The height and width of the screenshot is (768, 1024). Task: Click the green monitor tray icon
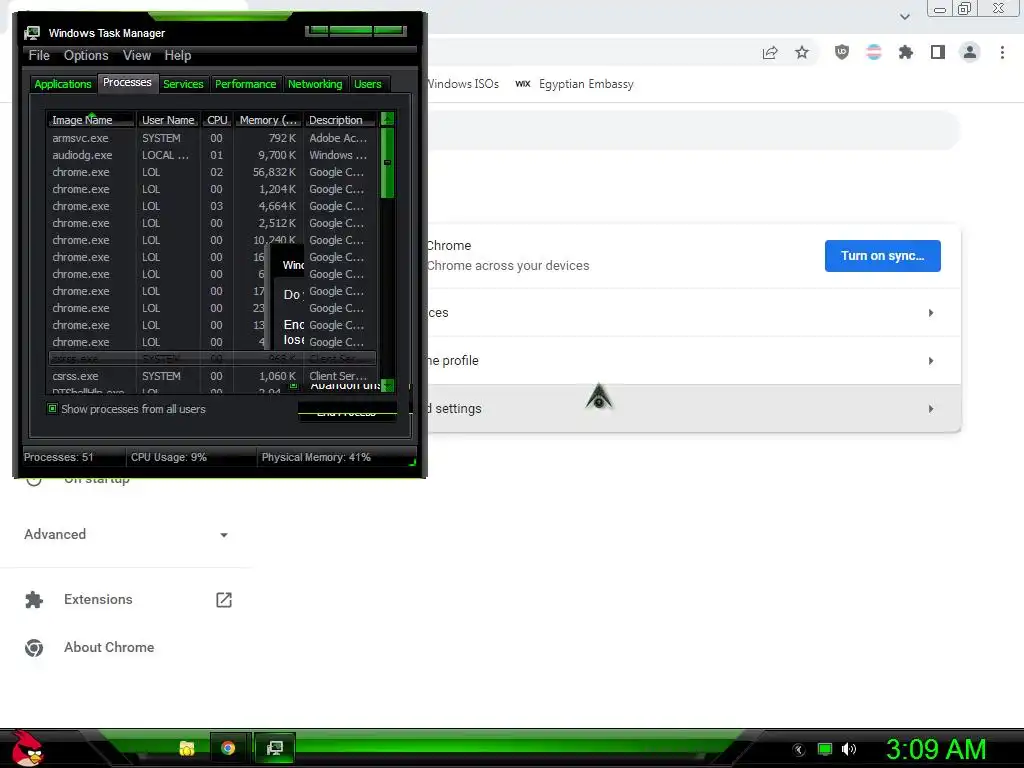point(825,749)
